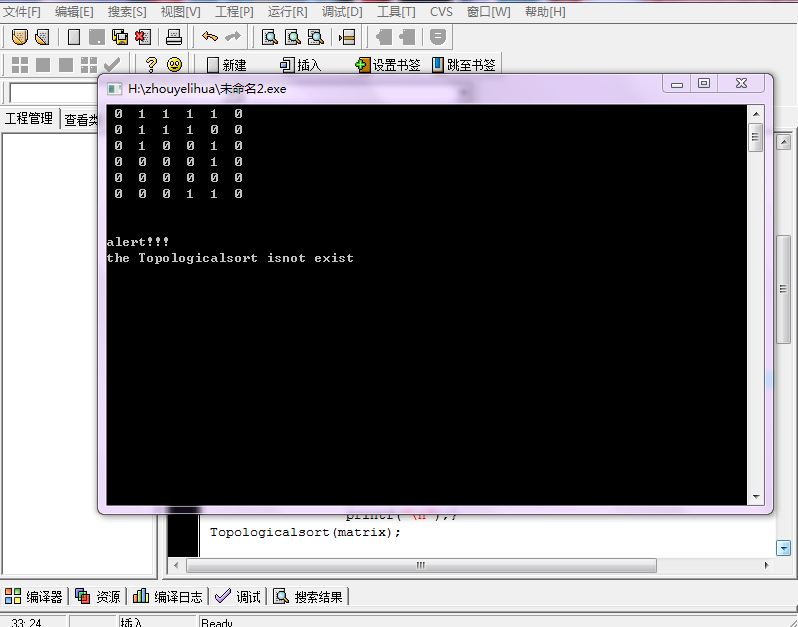Click the save file icon
The height and width of the screenshot is (627, 798).
pyautogui.click(x=97, y=37)
